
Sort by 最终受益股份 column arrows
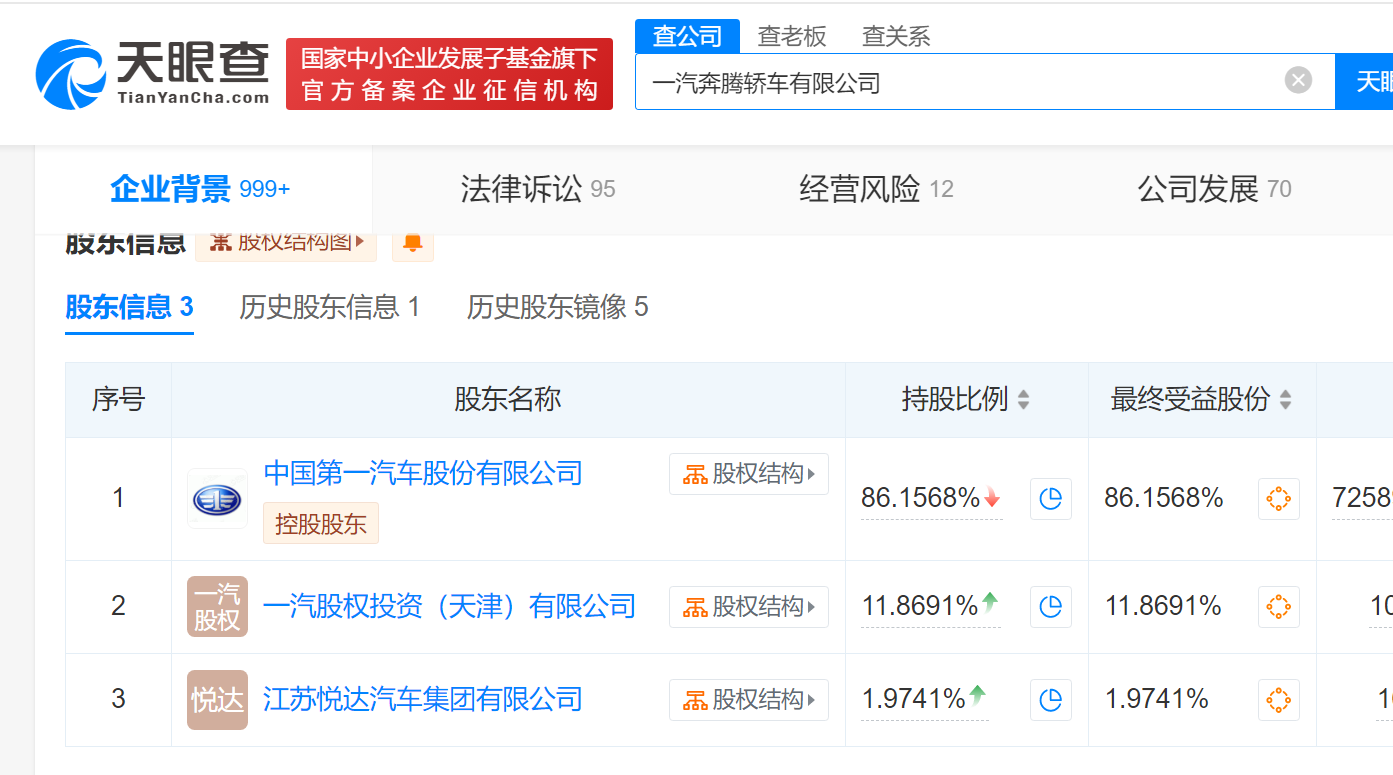click(1285, 400)
